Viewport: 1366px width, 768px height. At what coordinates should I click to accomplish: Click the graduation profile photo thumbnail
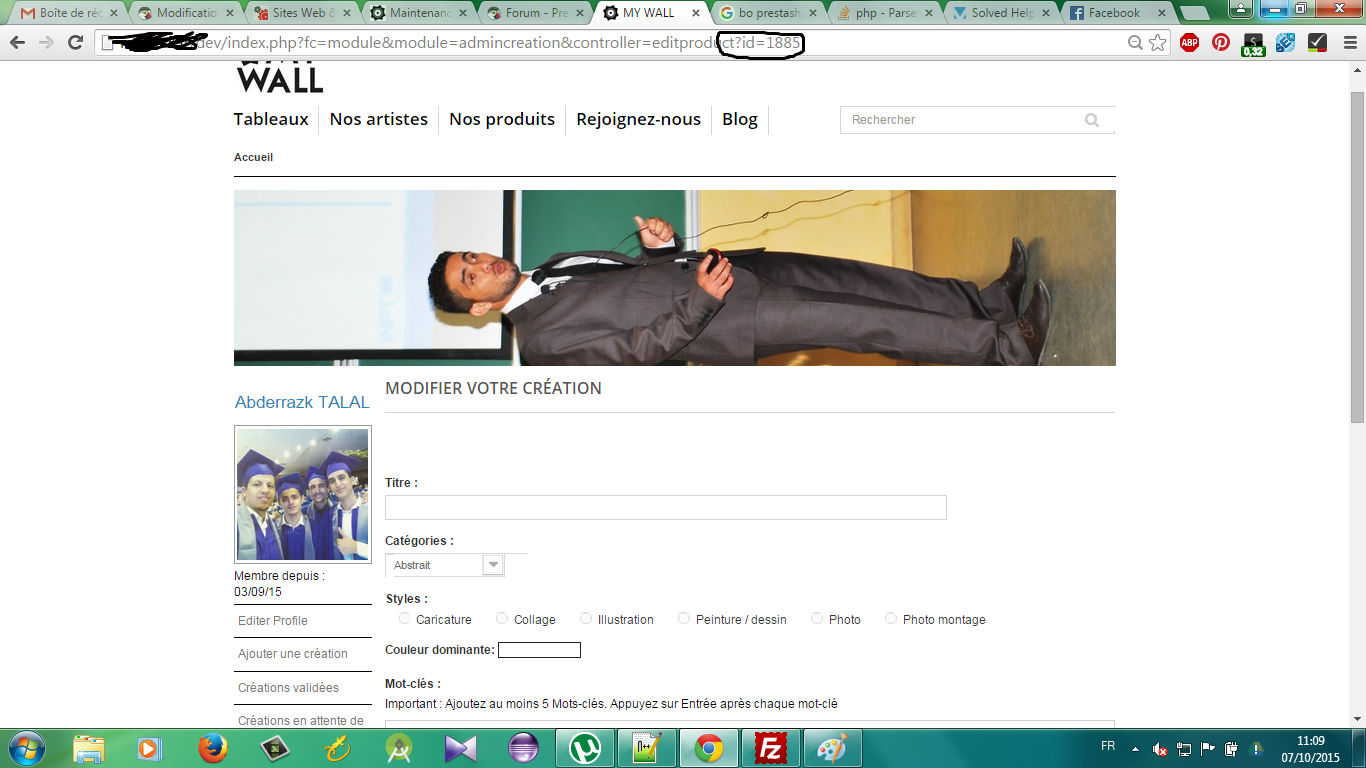pos(303,494)
